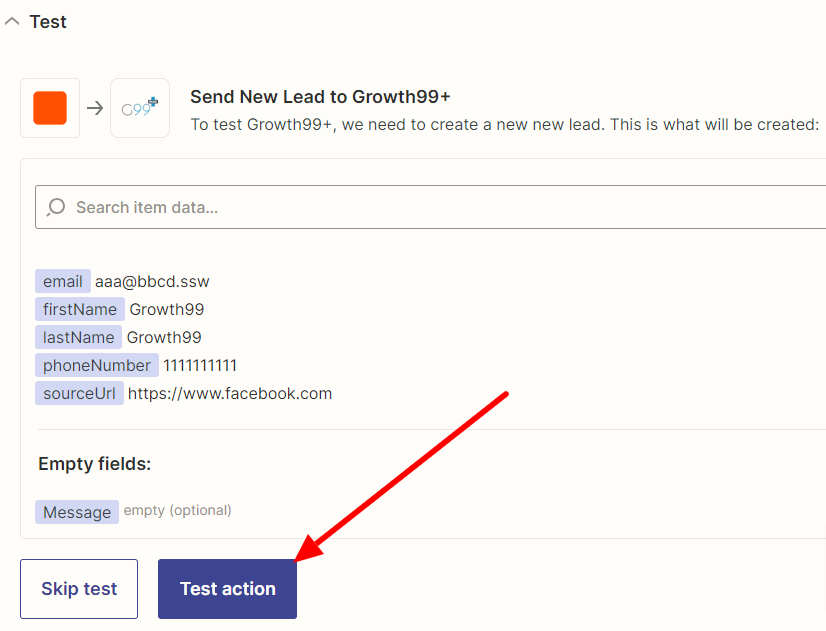Click the 1111111111 phone number value
The height and width of the screenshot is (631, 826).
[x=200, y=365]
